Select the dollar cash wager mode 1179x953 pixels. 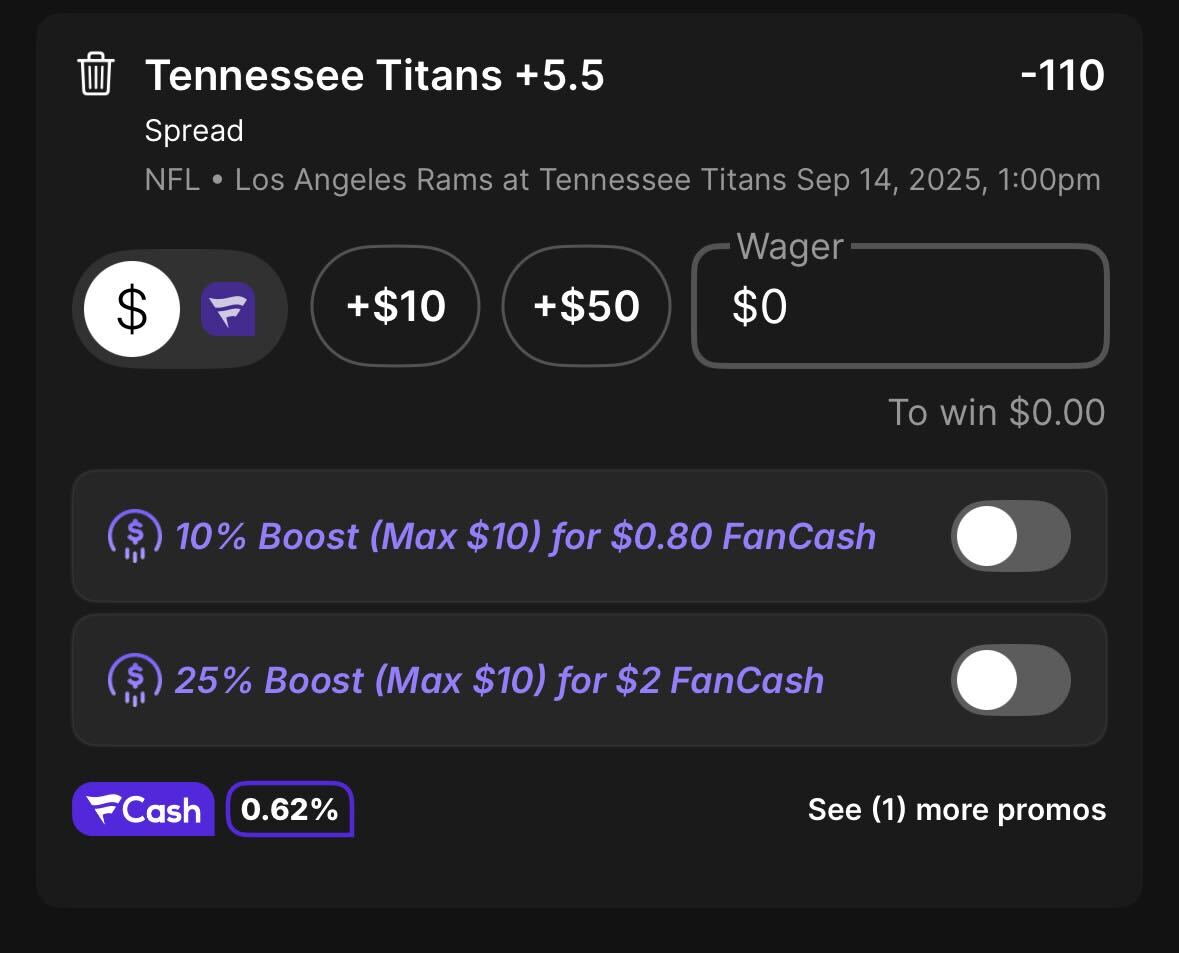point(132,308)
